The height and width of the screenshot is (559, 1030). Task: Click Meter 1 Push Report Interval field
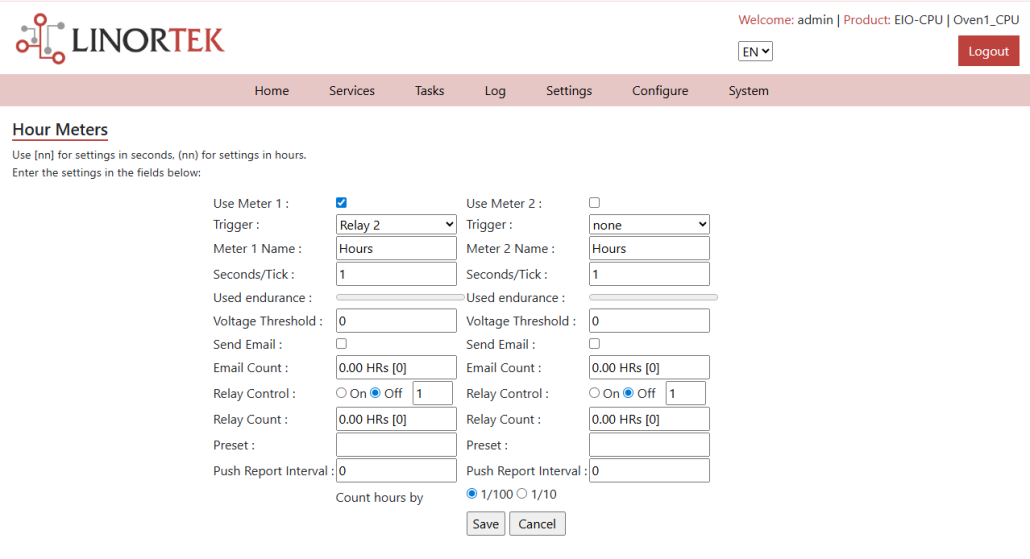(x=396, y=470)
